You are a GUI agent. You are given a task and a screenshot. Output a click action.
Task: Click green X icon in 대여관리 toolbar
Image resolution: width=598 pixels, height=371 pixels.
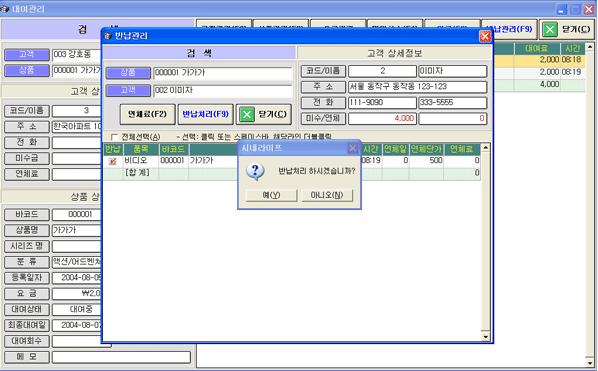(550, 30)
